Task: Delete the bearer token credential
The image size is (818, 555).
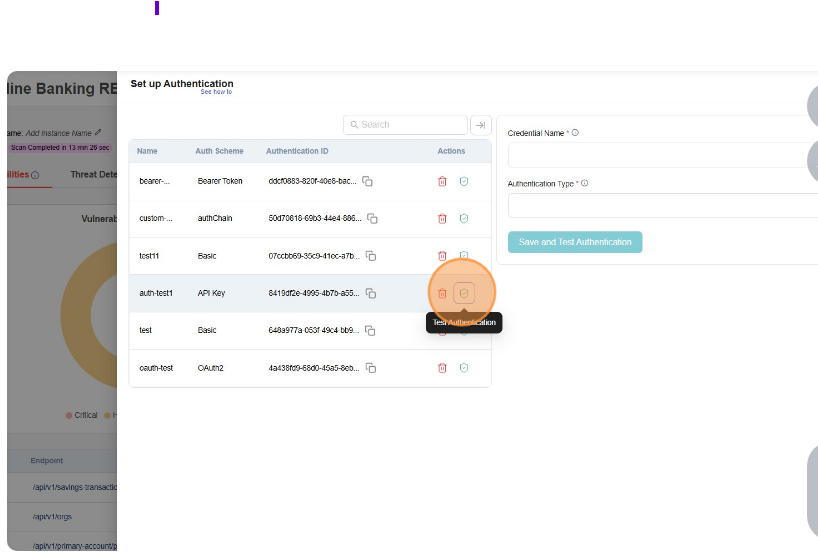Action: tap(442, 181)
